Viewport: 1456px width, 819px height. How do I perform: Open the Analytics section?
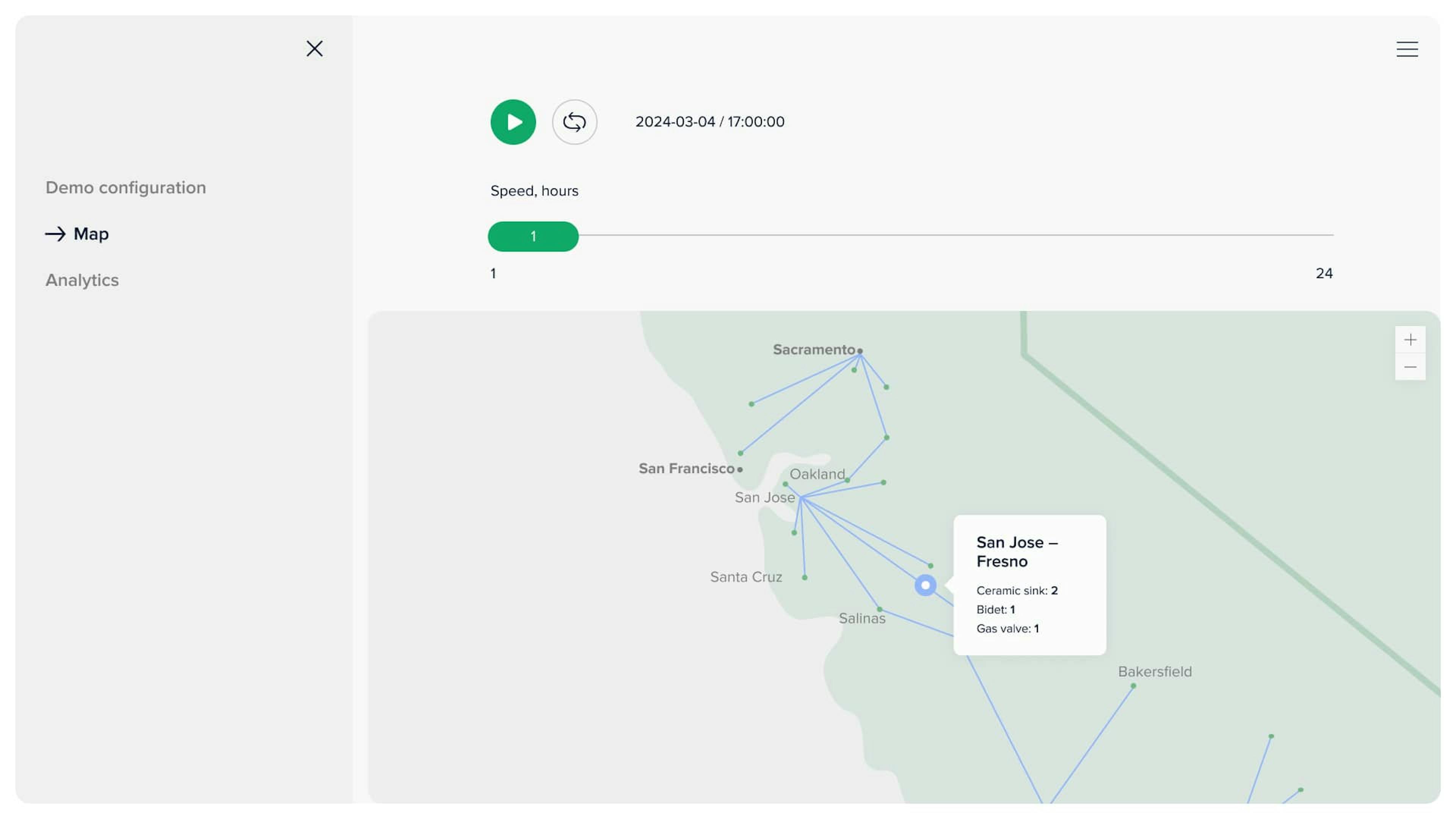coord(82,280)
